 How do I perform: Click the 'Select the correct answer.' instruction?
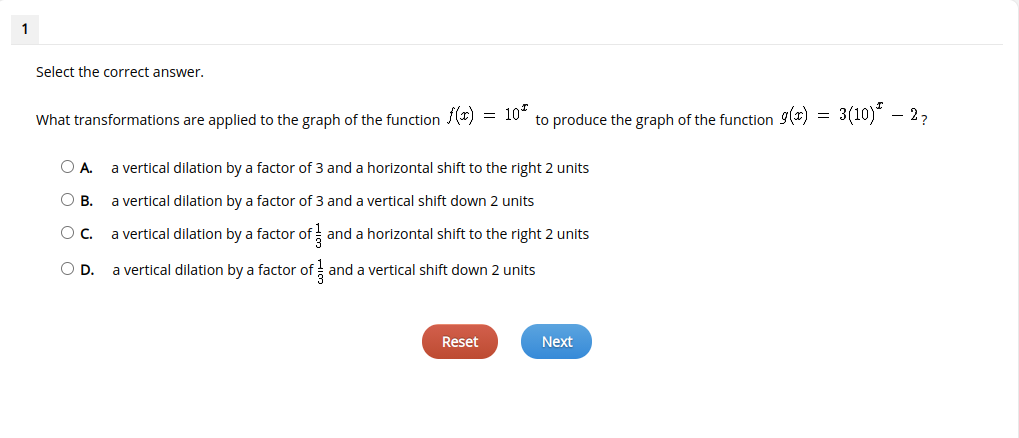(120, 72)
